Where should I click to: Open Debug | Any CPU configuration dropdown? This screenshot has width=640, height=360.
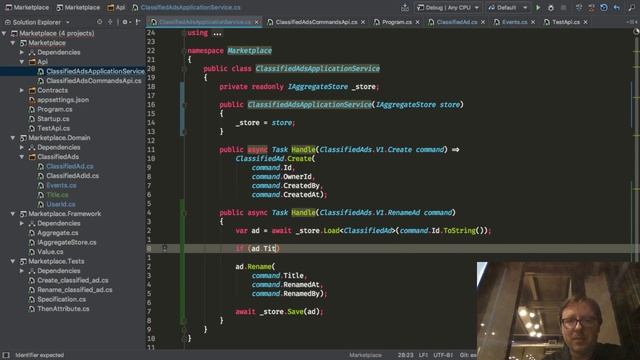[x=448, y=8]
